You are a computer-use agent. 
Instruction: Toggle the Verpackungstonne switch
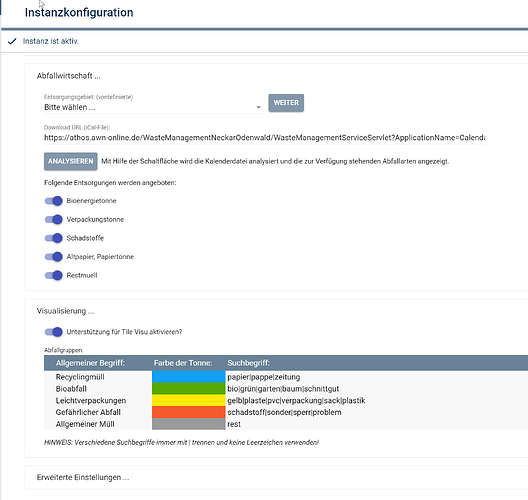coord(54,220)
